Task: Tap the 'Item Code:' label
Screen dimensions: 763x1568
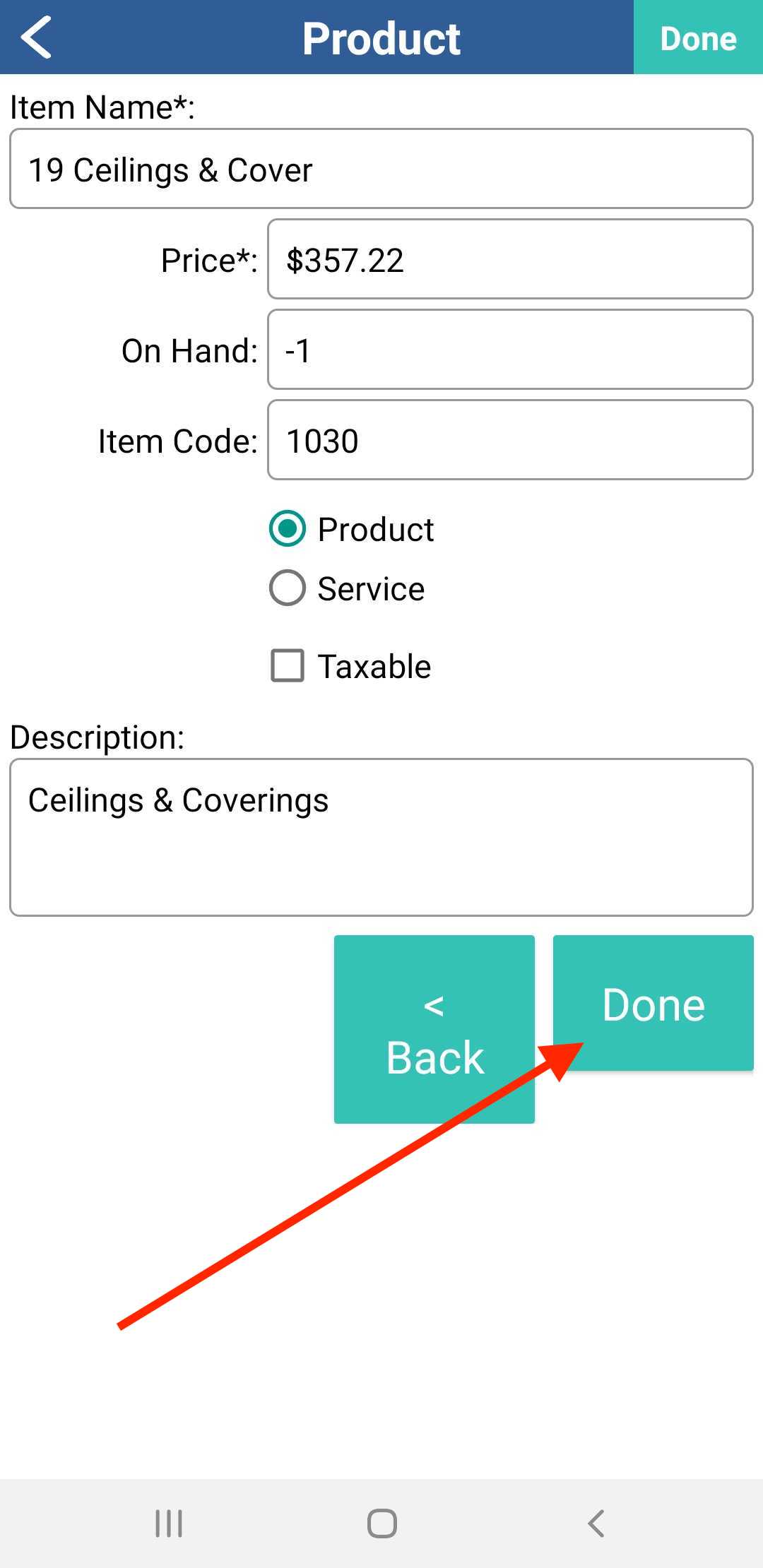Action: (x=177, y=441)
